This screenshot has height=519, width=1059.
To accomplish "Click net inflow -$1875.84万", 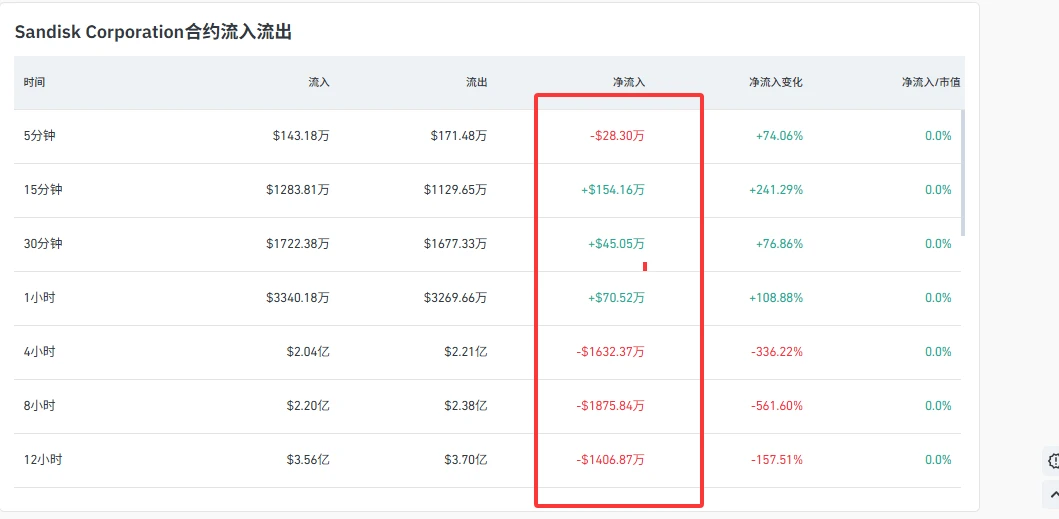I will tap(611, 406).
